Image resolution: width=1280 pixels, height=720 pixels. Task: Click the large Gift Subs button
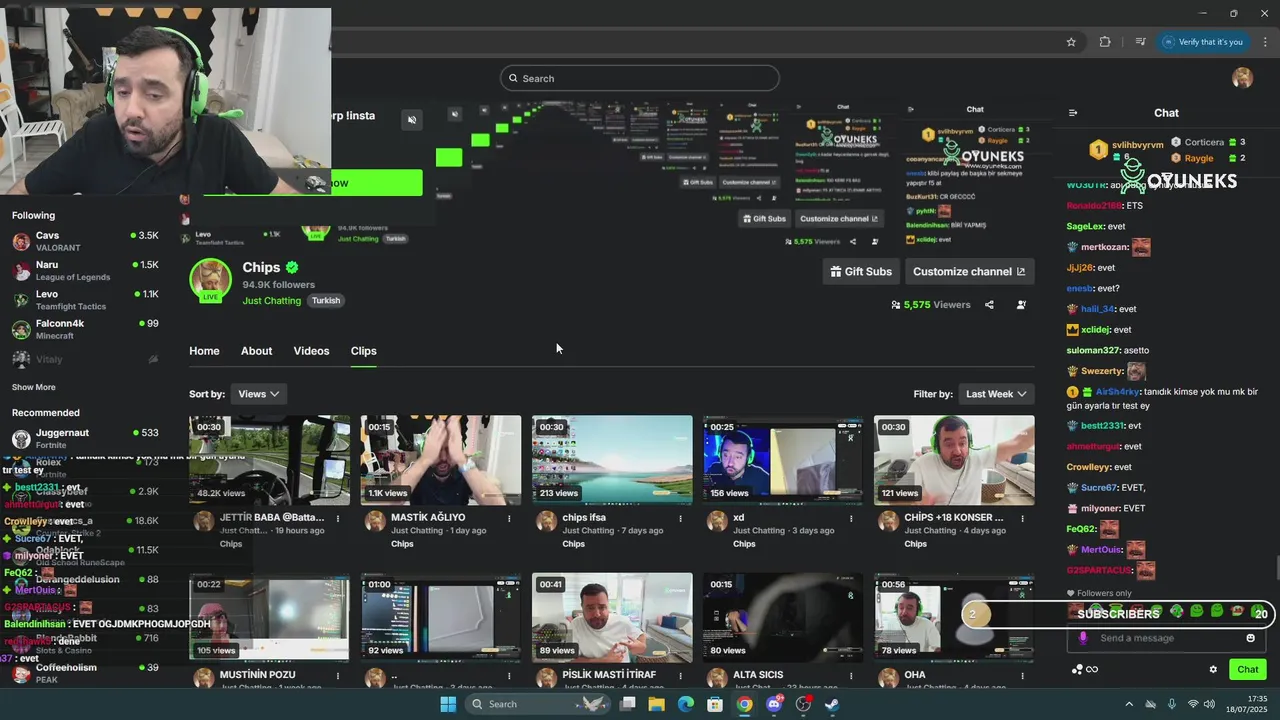861,271
